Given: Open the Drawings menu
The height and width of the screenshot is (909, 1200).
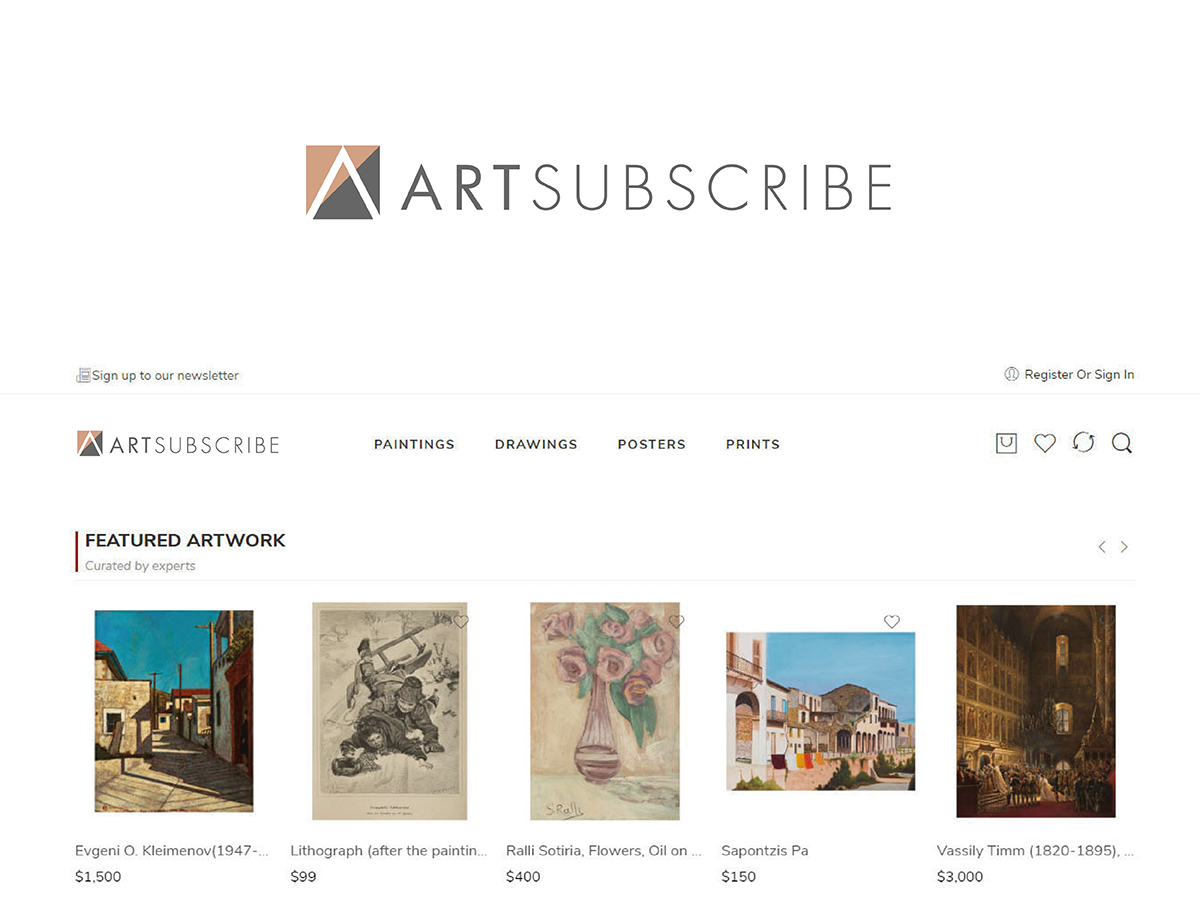Looking at the screenshot, I should click(536, 444).
